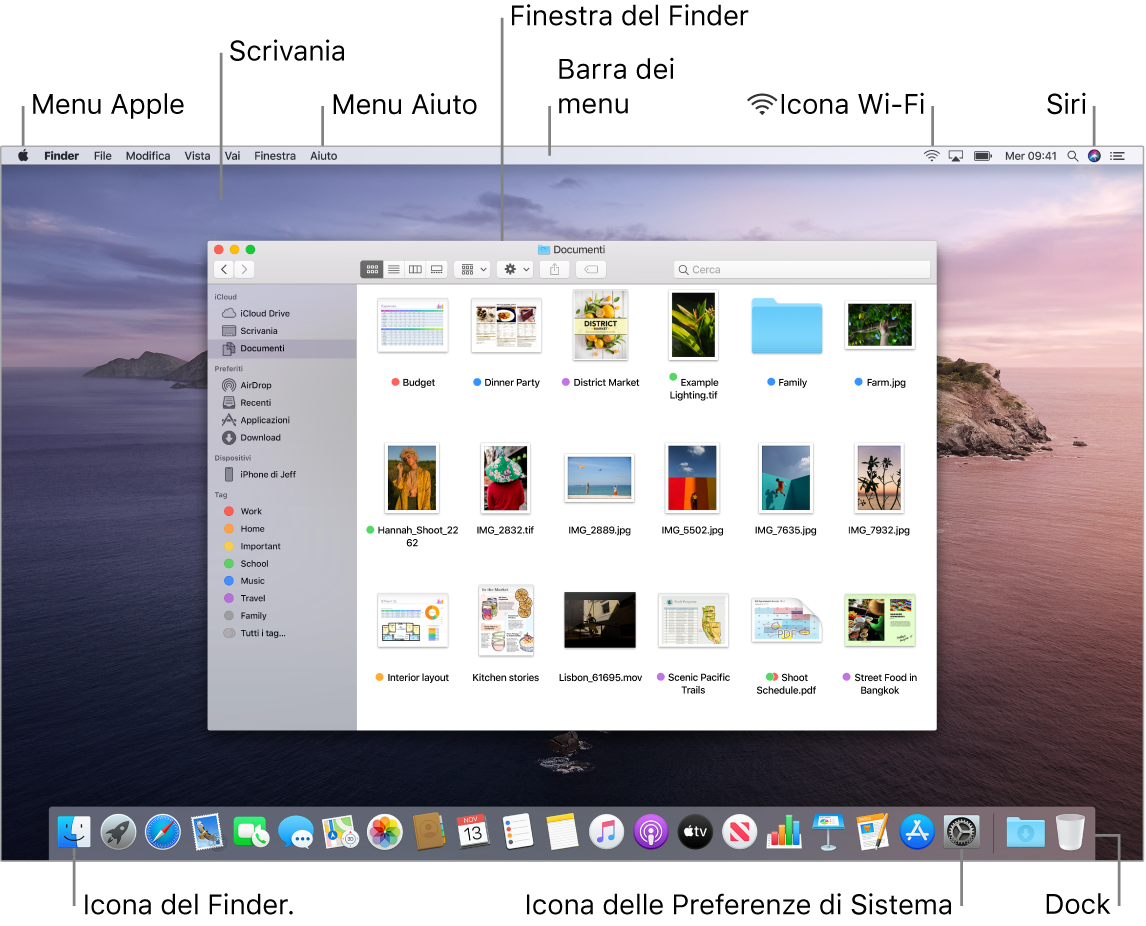Viewport: 1146px width, 926px height.
Task: Switch to column view in Finder
Action: point(415,268)
